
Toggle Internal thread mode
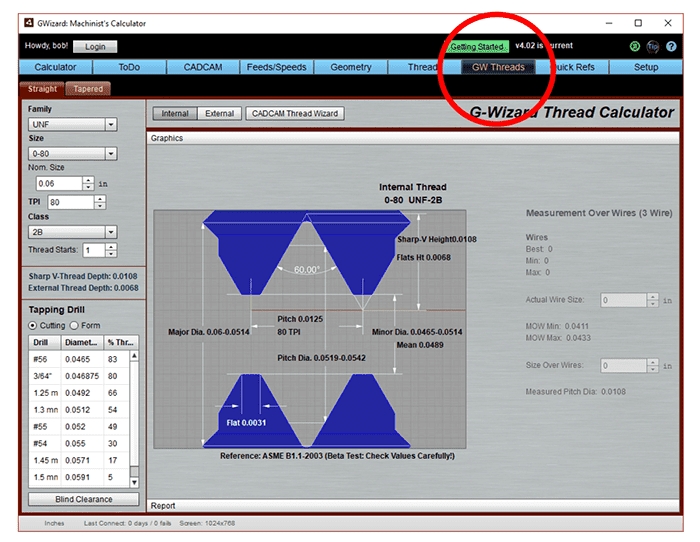coord(175,113)
